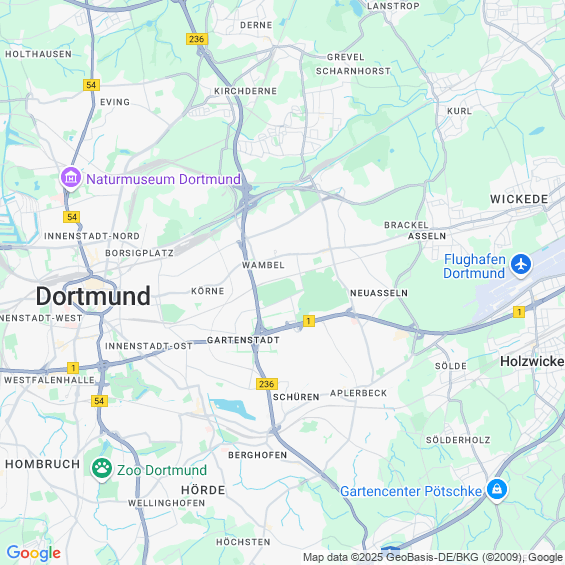This screenshot has width=565, height=565.
Task: Click the route 1 shield near Gartenstadt
Action: coord(309,321)
